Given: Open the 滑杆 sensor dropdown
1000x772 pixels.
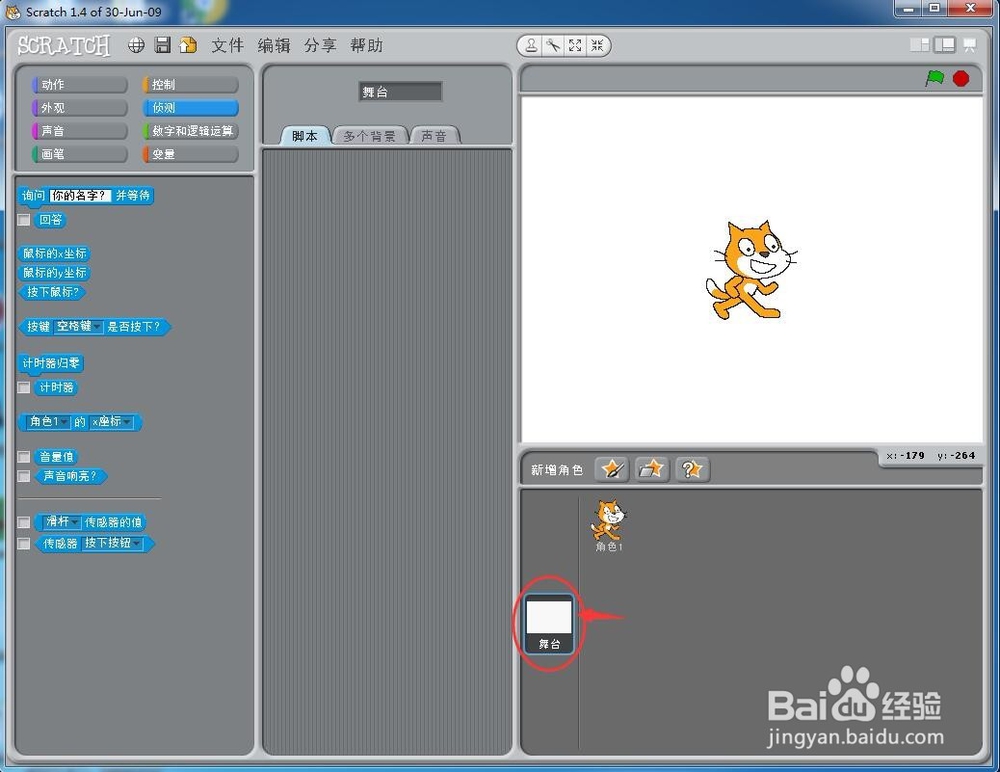Looking at the screenshot, I should point(62,522).
